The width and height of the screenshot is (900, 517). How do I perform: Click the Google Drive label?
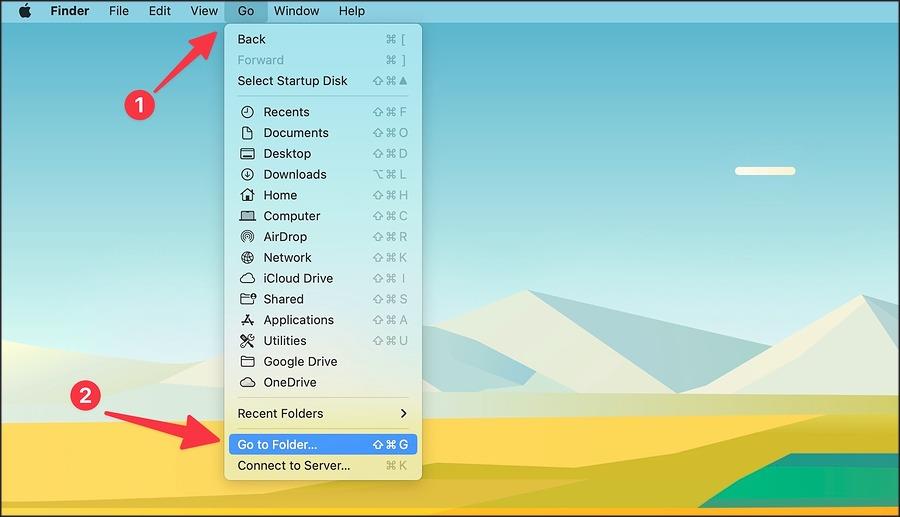click(x=300, y=361)
